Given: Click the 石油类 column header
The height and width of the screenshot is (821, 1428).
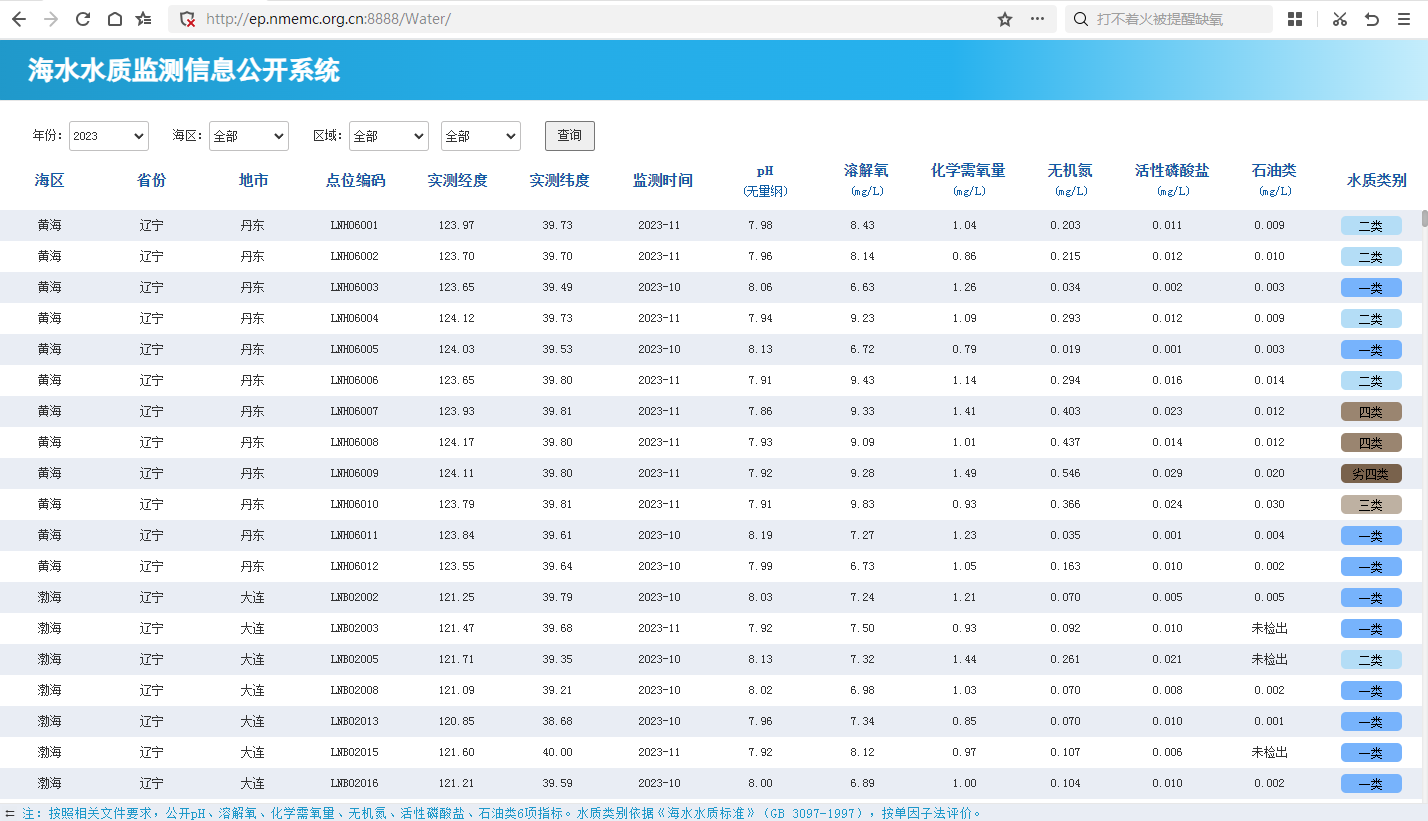Looking at the screenshot, I should pyautogui.click(x=1274, y=180).
